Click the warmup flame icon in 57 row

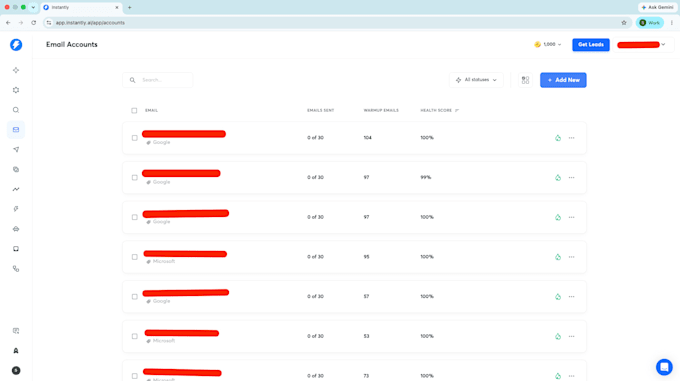tap(558, 297)
